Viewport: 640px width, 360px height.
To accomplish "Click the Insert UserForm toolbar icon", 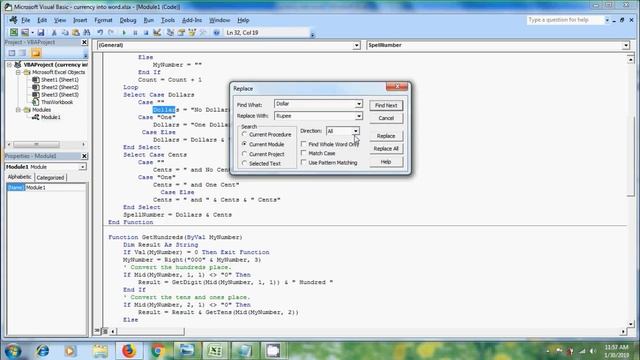I will click(25, 32).
